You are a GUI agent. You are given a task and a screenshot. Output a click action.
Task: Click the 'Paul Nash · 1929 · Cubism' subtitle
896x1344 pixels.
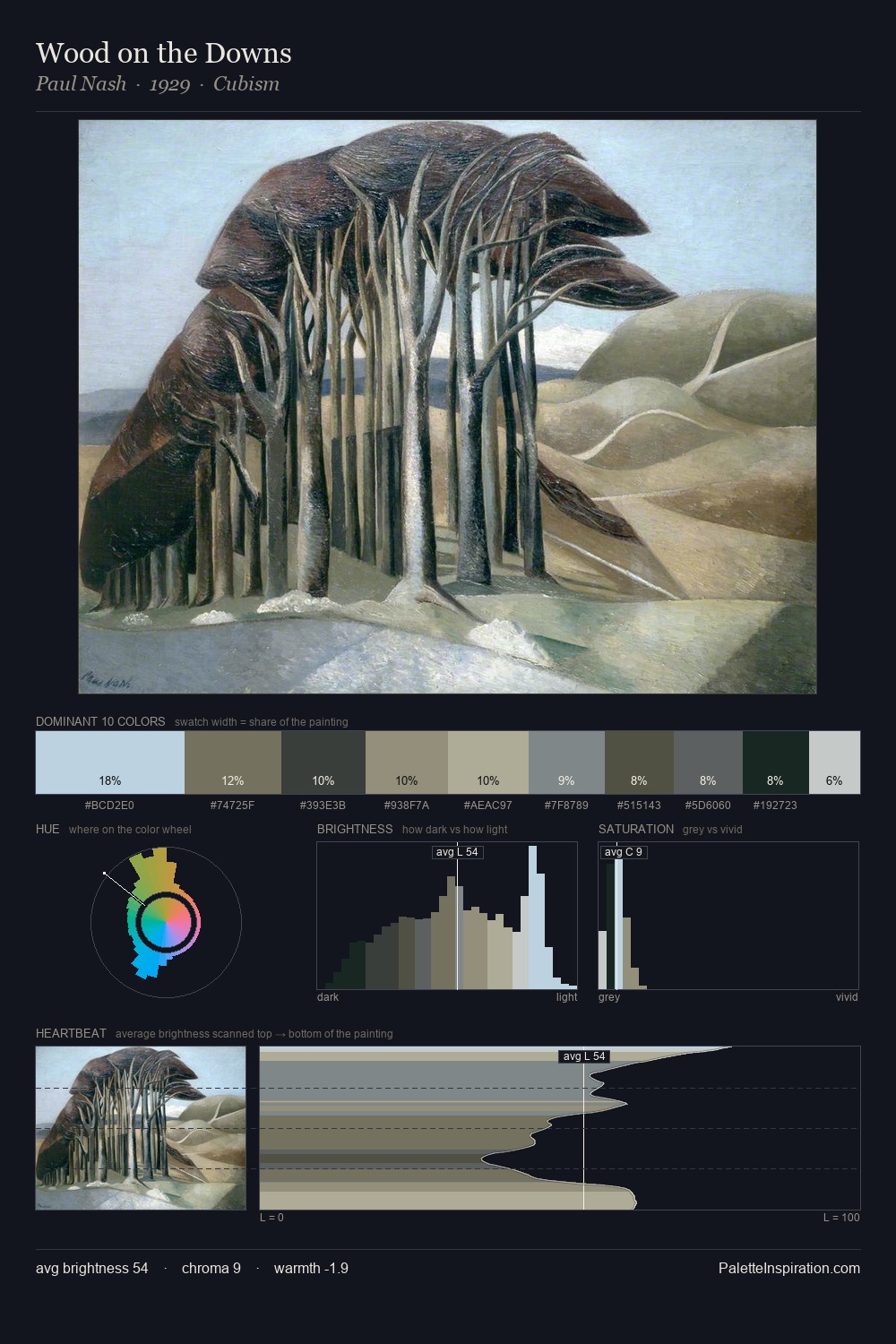point(158,84)
